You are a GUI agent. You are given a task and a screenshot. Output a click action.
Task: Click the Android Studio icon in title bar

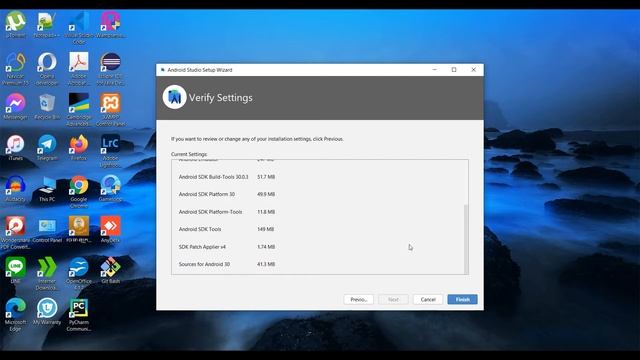[x=162, y=70]
